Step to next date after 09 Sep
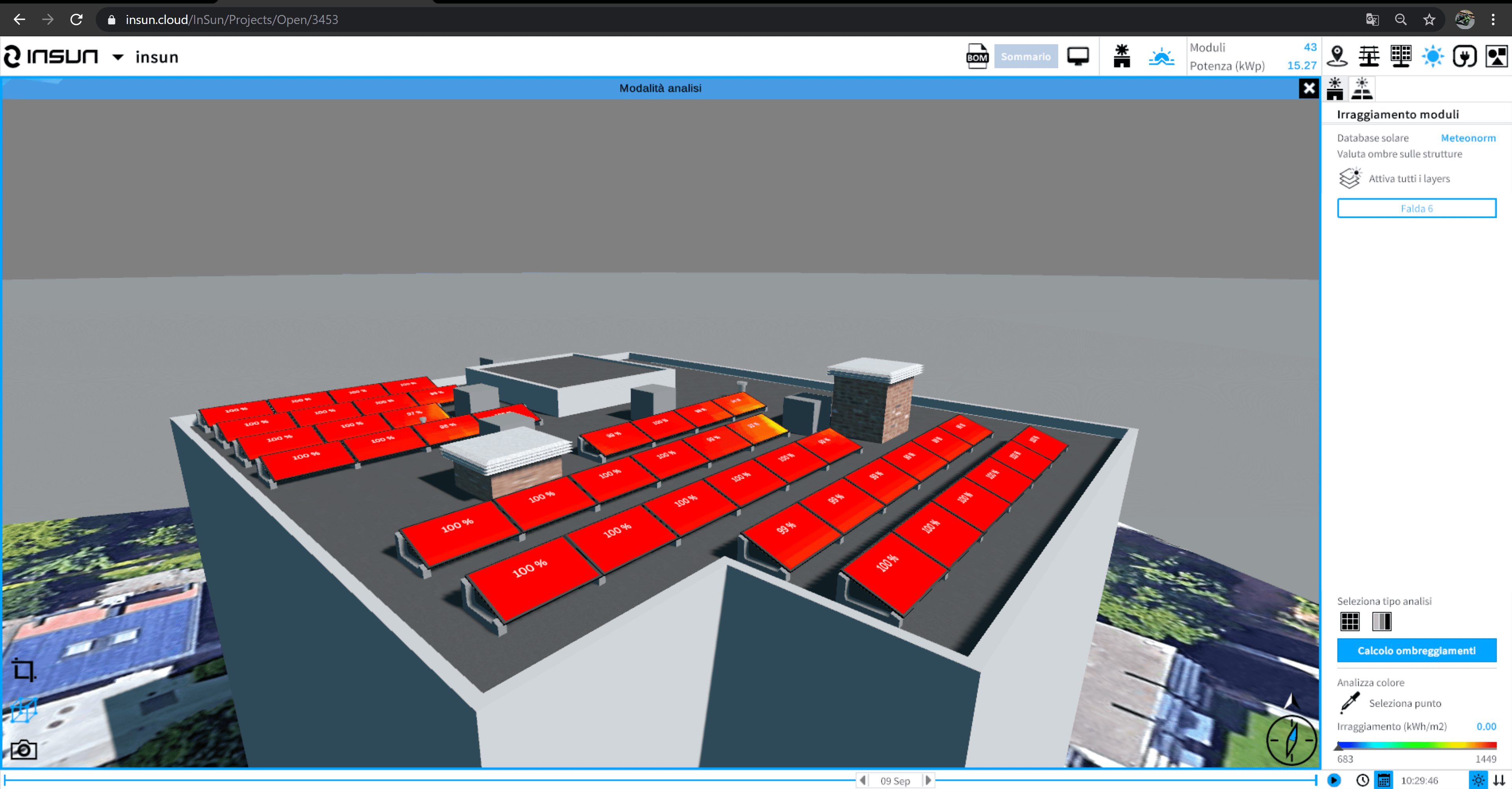Viewport: 1512px width, 789px height. (928, 780)
